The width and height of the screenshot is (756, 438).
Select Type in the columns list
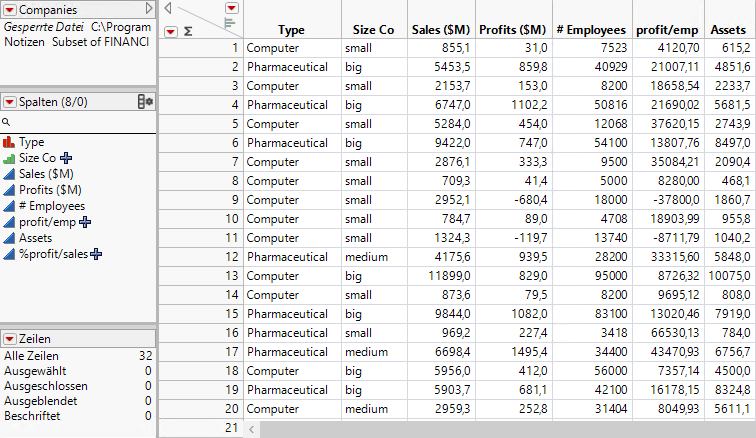(x=31, y=142)
